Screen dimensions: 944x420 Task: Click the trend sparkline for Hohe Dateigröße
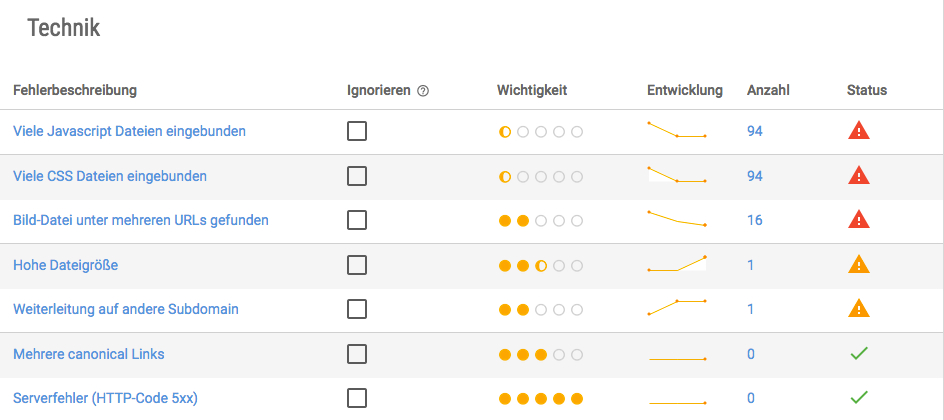click(x=677, y=264)
